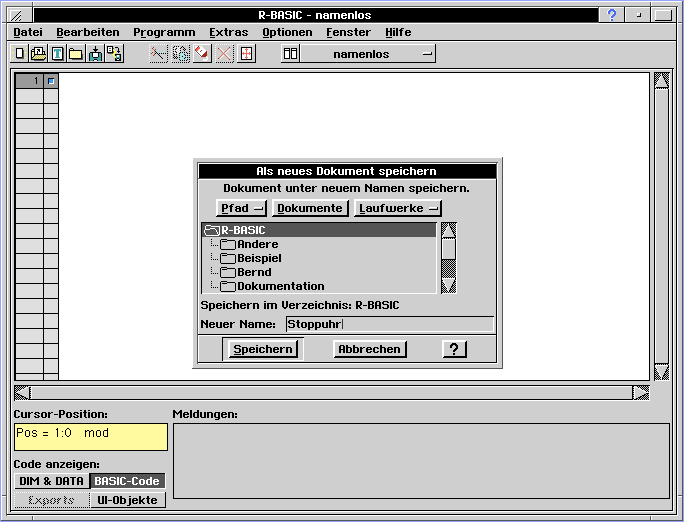Click the save-to-disk toolbar icon
The width and height of the screenshot is (684, 522).
click(95, 54)
